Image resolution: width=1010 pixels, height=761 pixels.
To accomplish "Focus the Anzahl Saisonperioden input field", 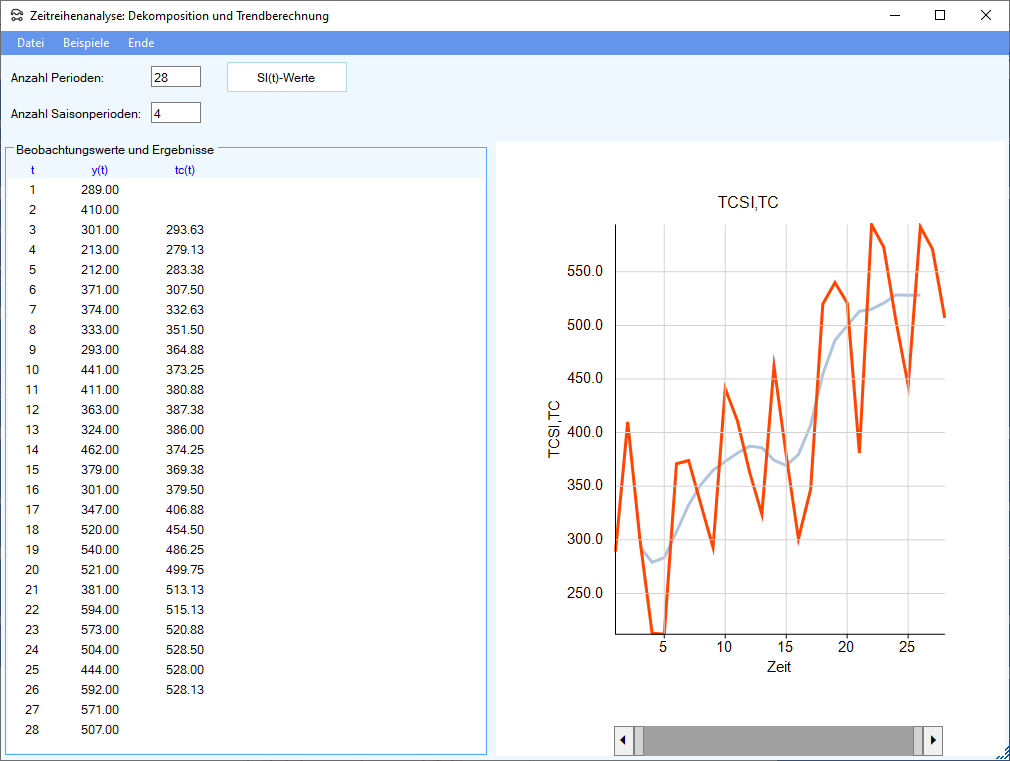I will click(x=176, y=113).
